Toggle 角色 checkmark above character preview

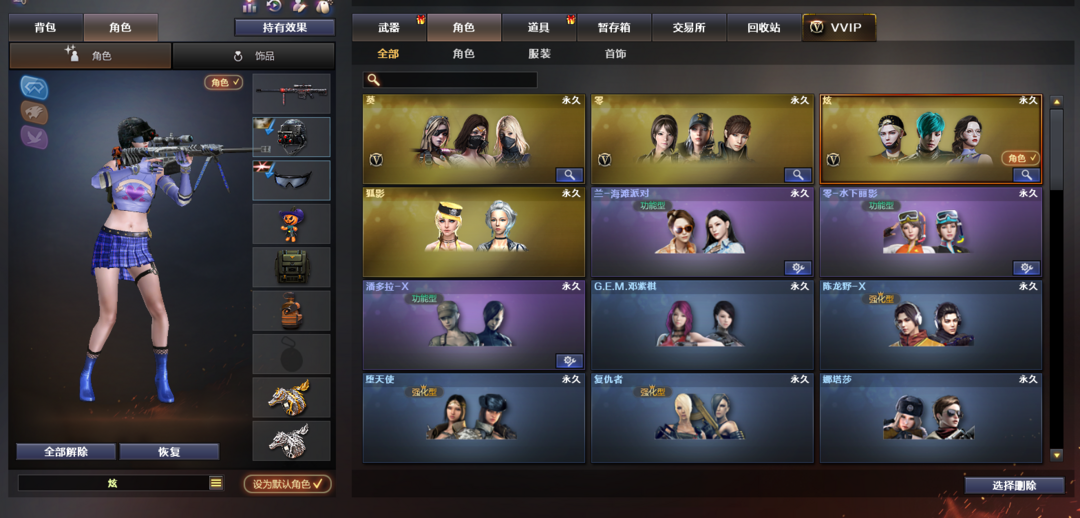[224, 83]
